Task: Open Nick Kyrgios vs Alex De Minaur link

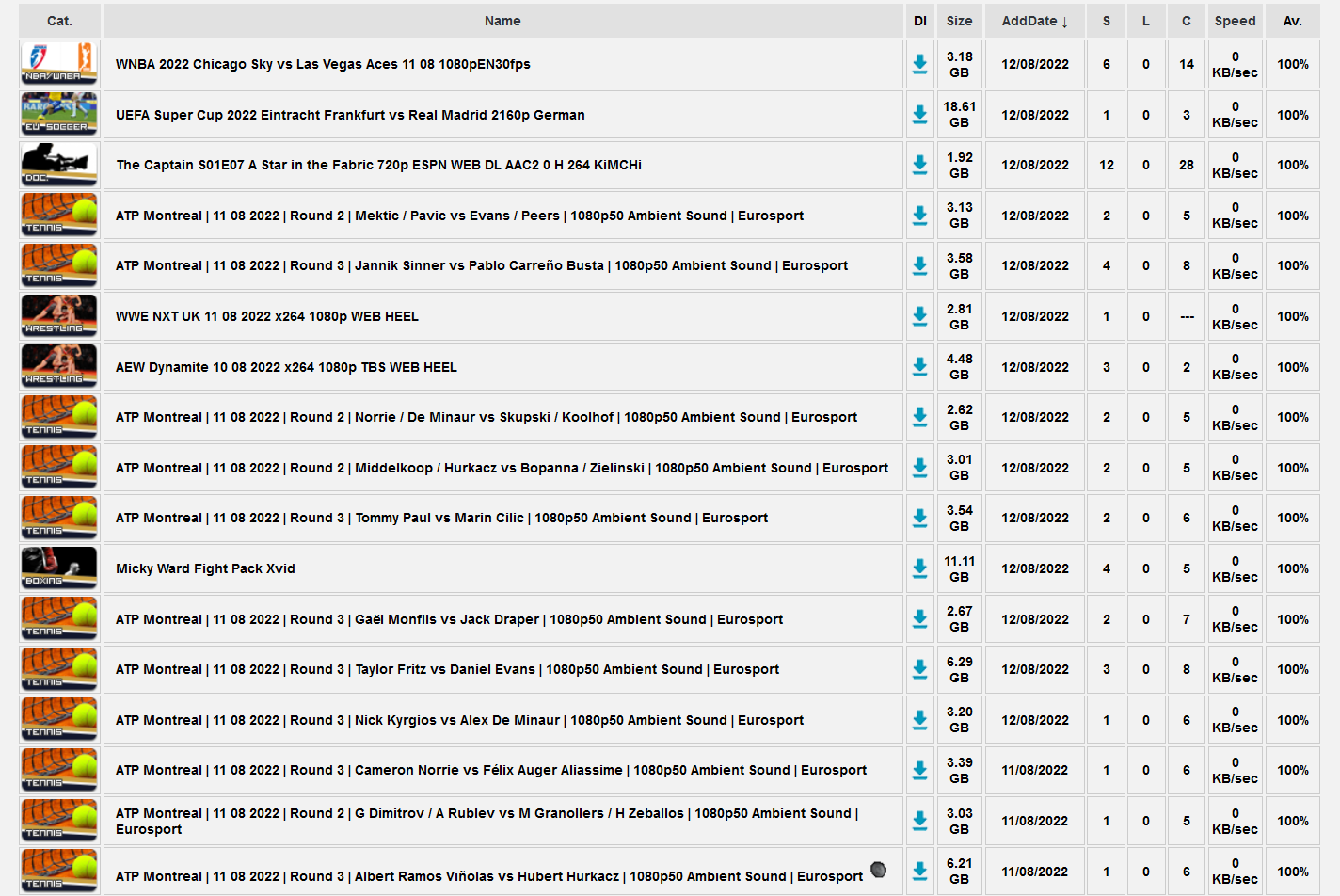Action: pos(459,720)
